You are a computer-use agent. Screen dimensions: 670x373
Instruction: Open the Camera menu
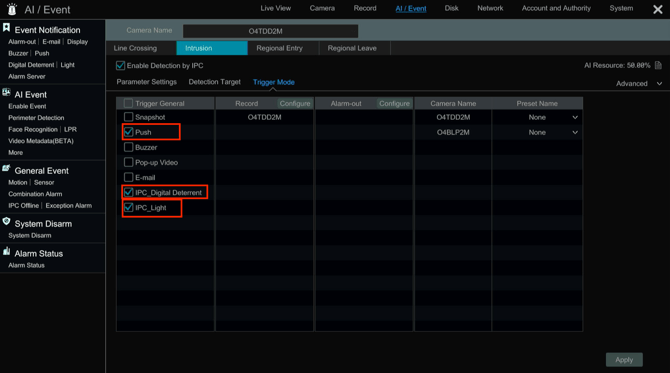[x=322, y=8]
